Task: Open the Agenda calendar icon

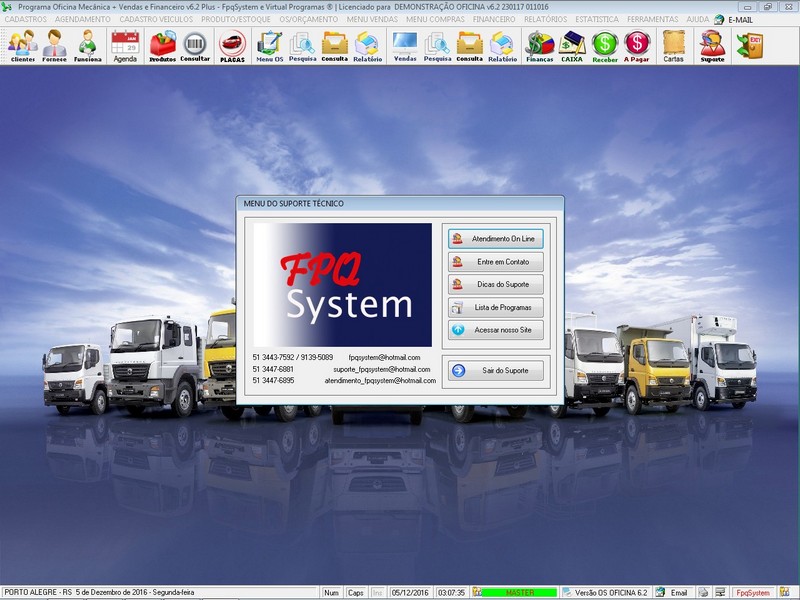Action: pyautogui.click(x=125, y=46)
